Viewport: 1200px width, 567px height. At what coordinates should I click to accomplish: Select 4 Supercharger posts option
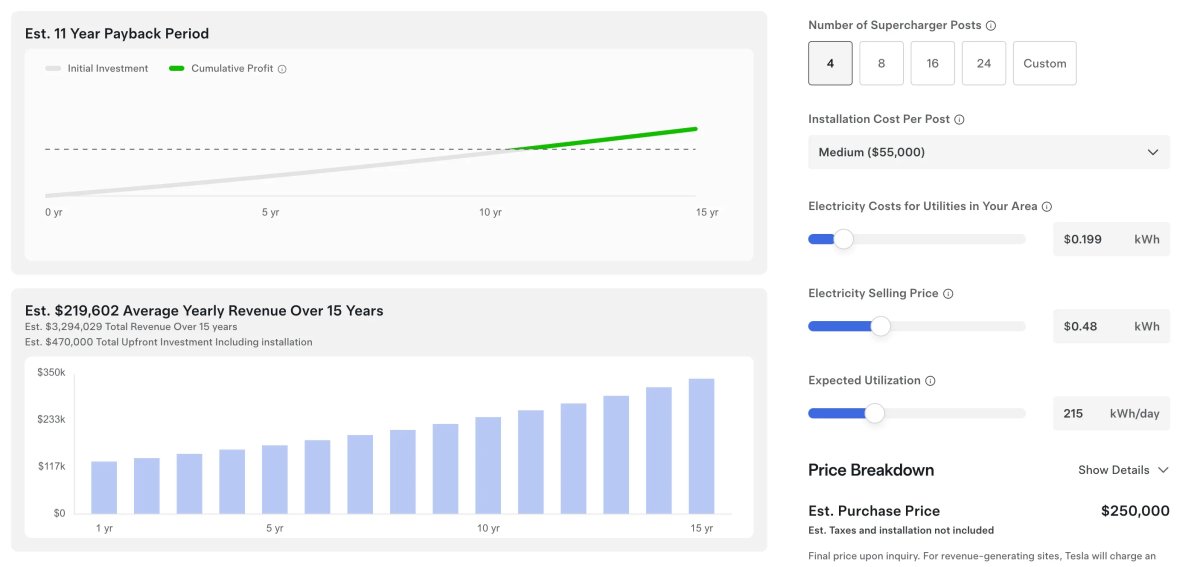pos(830,63)
